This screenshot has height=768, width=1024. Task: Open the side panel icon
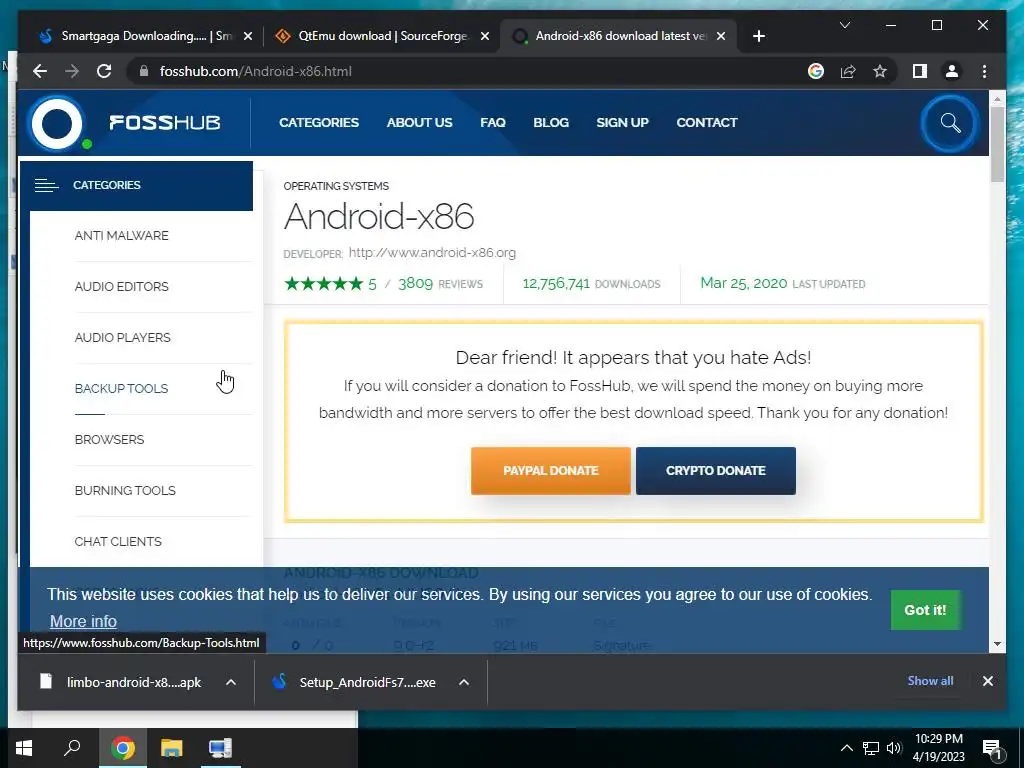[920, 71]
